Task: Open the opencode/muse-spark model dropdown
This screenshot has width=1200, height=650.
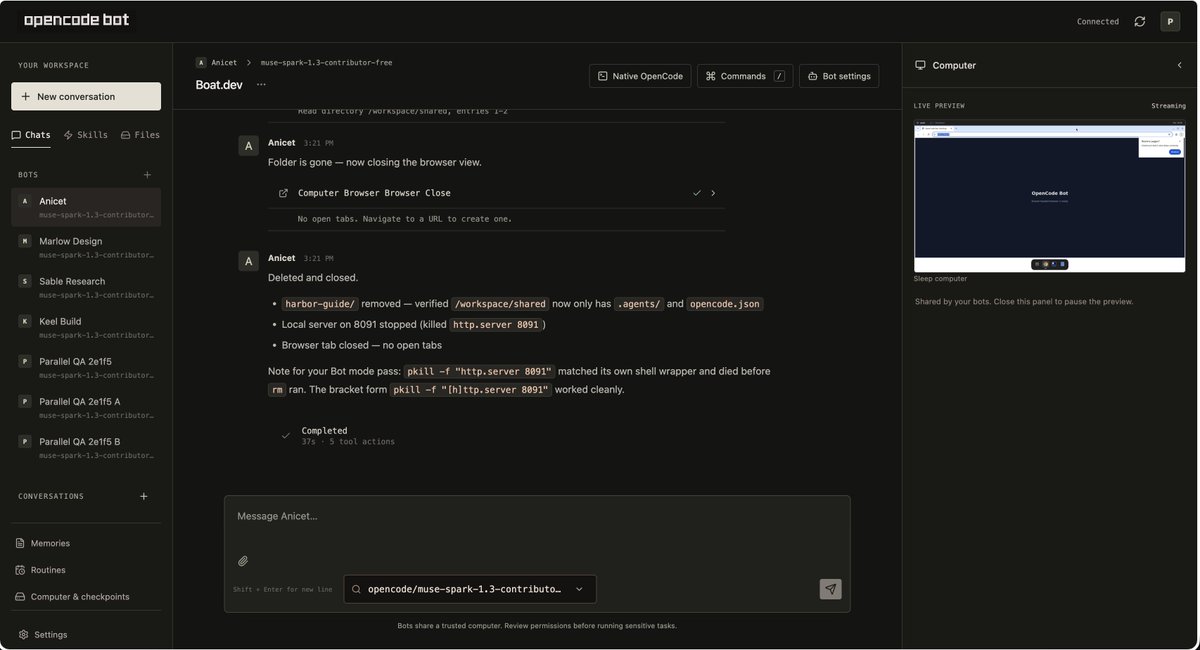Action: click(x=470, y=589)
